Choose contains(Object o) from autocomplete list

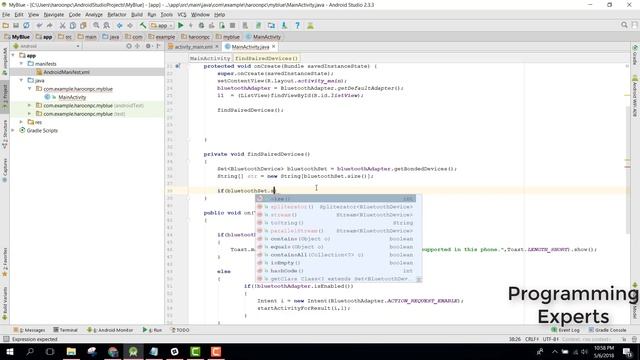[336, 239]
